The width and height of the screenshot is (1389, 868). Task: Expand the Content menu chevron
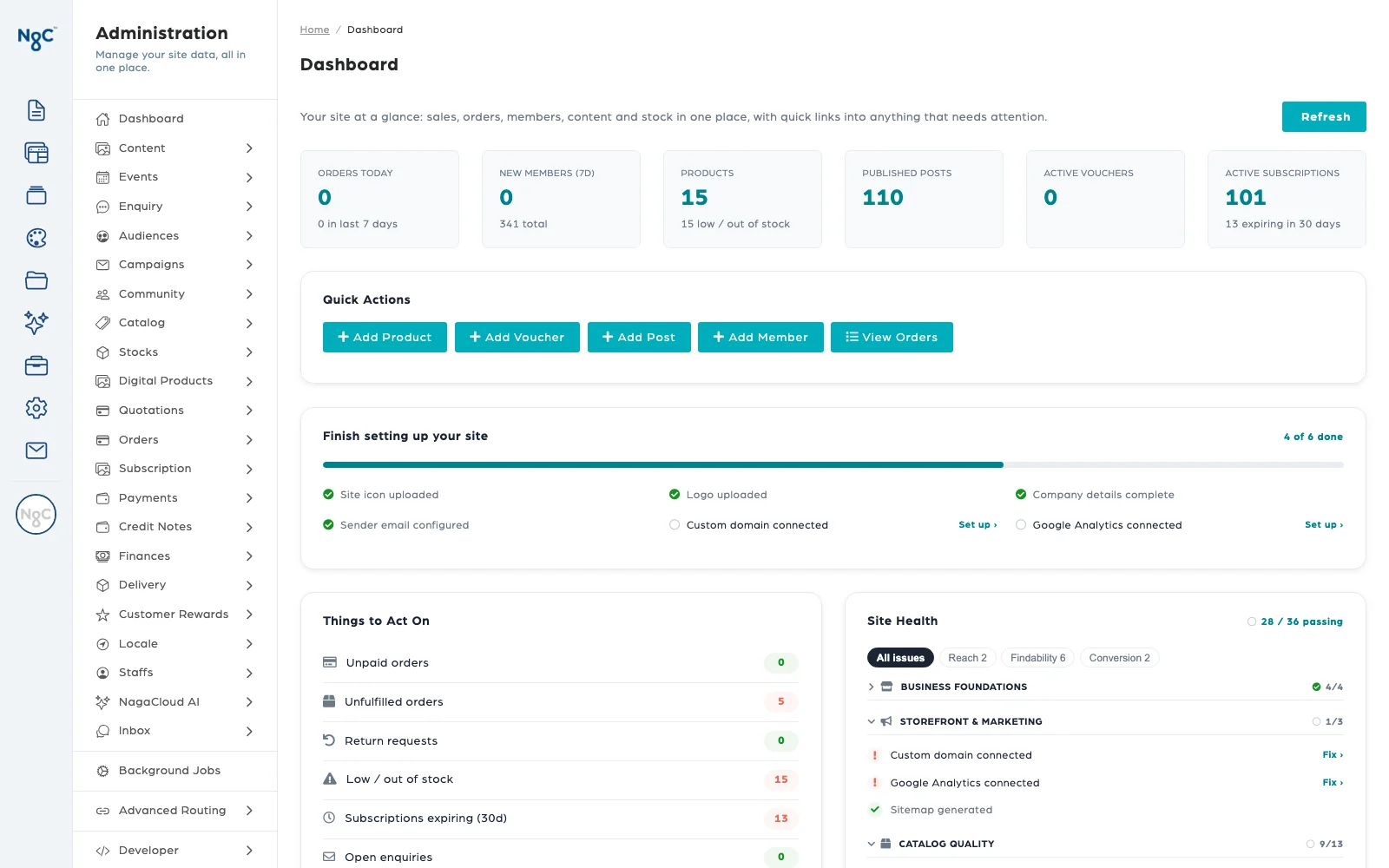point(249,148)
